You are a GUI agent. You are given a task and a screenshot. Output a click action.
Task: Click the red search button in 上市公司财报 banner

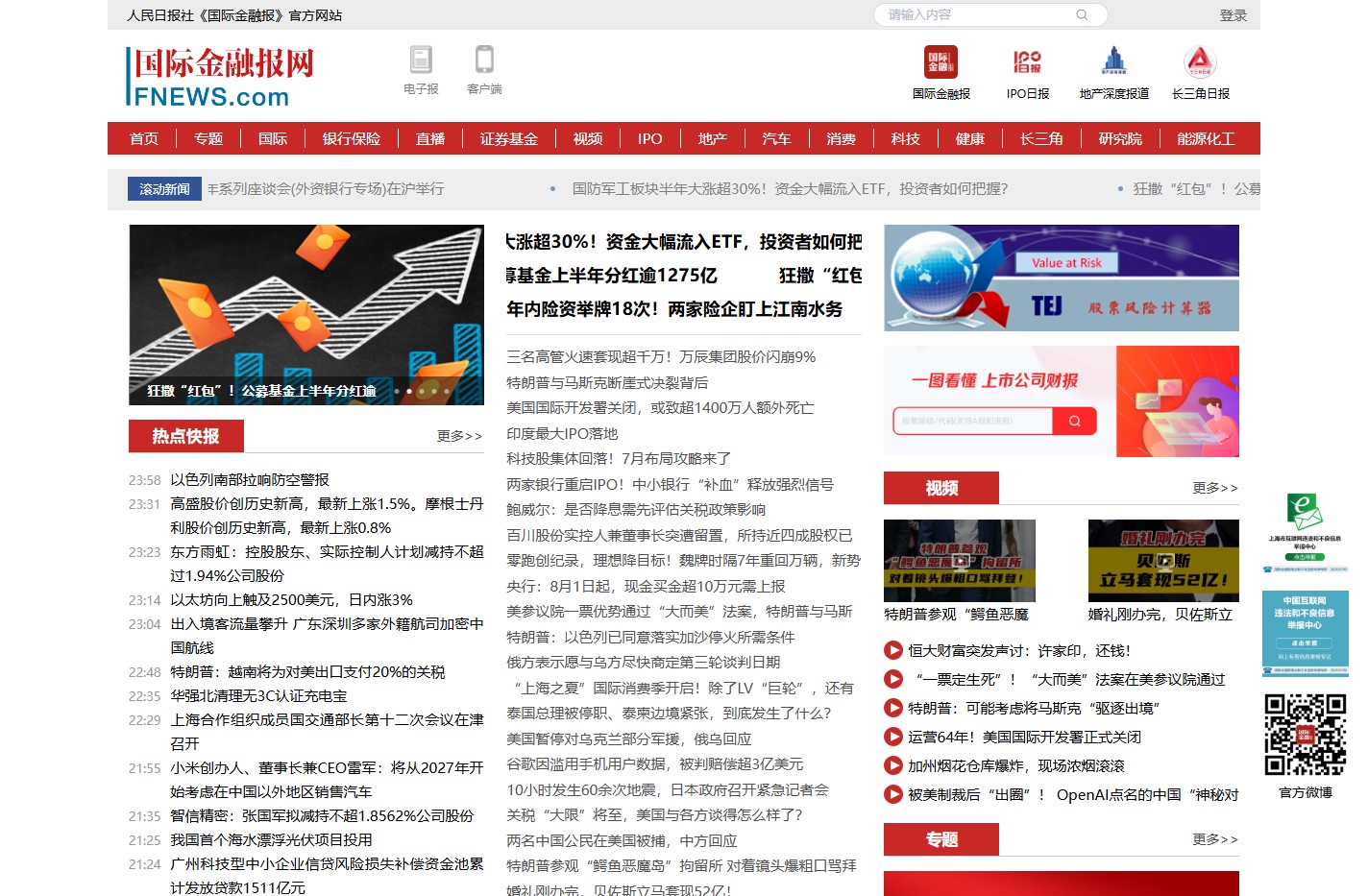tap(1074, 421)
